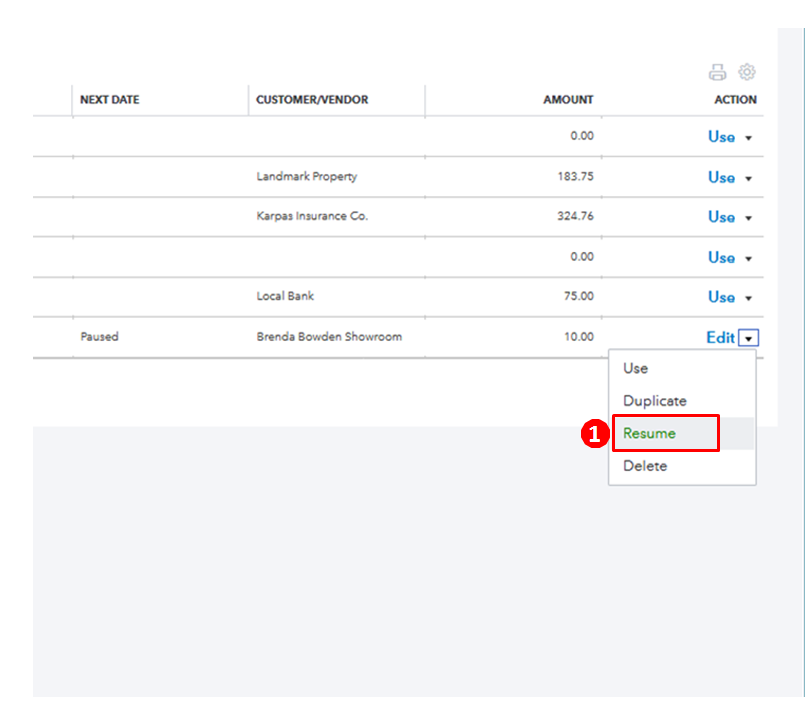
Task: Click the 75.00 amount cell
Action: tap(579, 296)
